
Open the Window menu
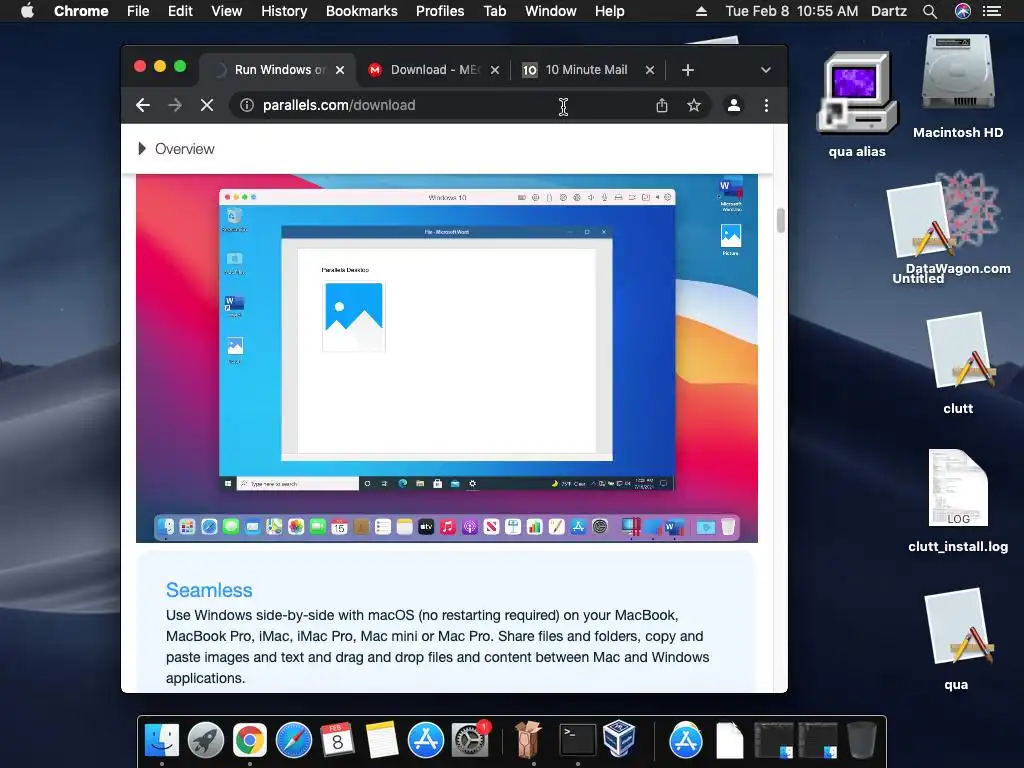click(x=551, y=11)
